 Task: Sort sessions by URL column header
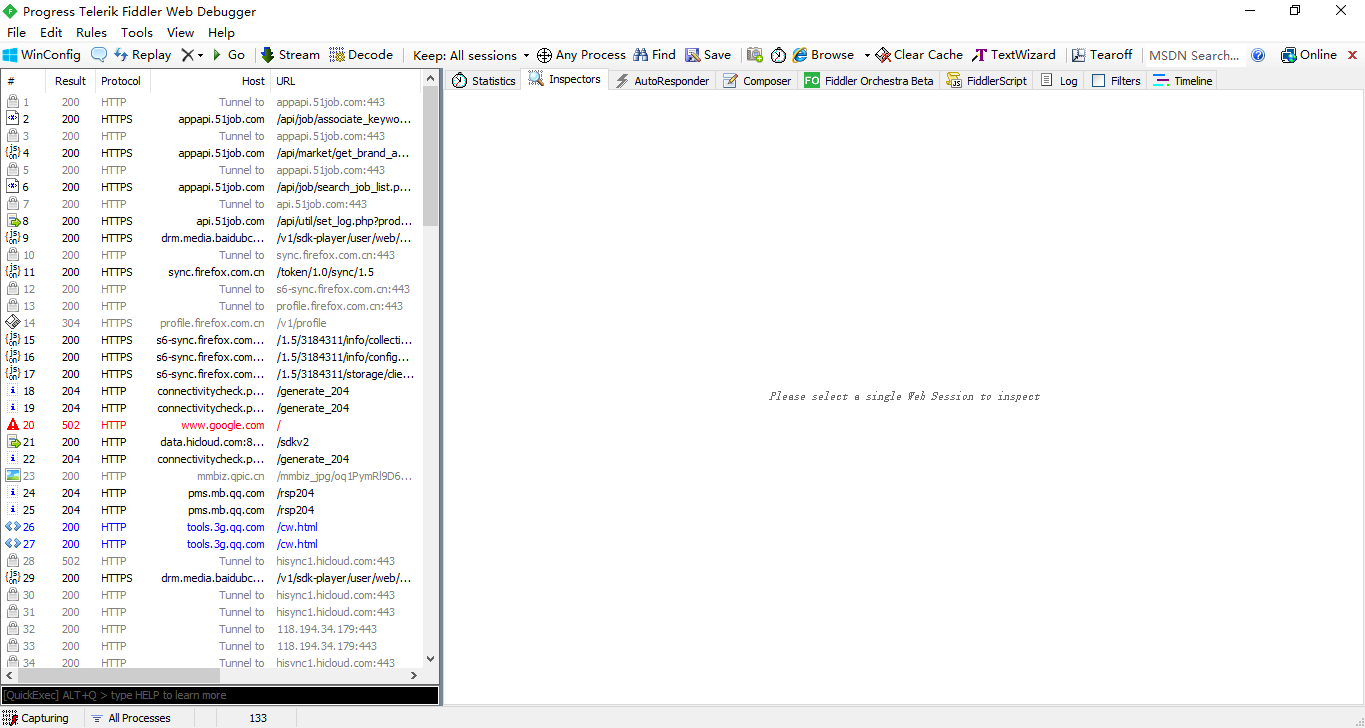pos(346,81)
